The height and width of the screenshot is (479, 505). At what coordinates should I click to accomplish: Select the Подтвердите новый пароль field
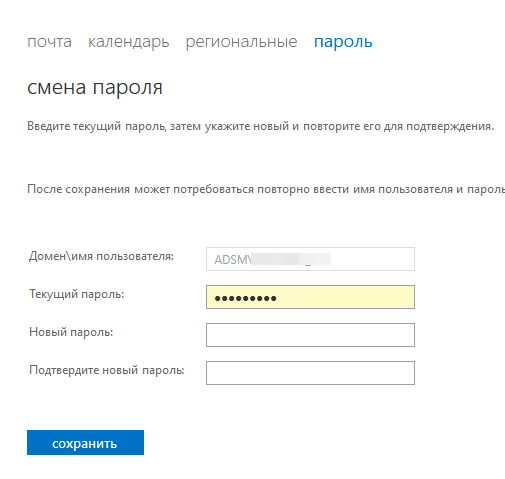pos(310,373)
